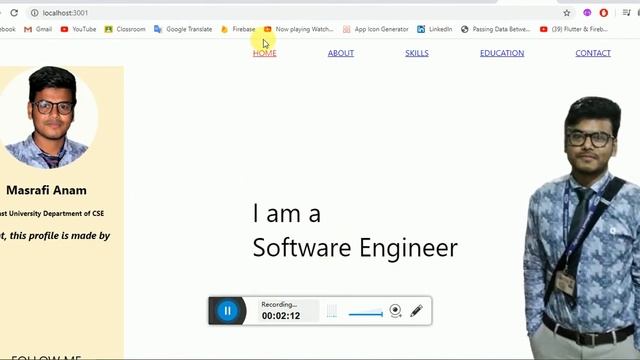Reload the page with the refresh icon
The height and width of the screenshot is (360, 640).
click(x=14, y=13)
